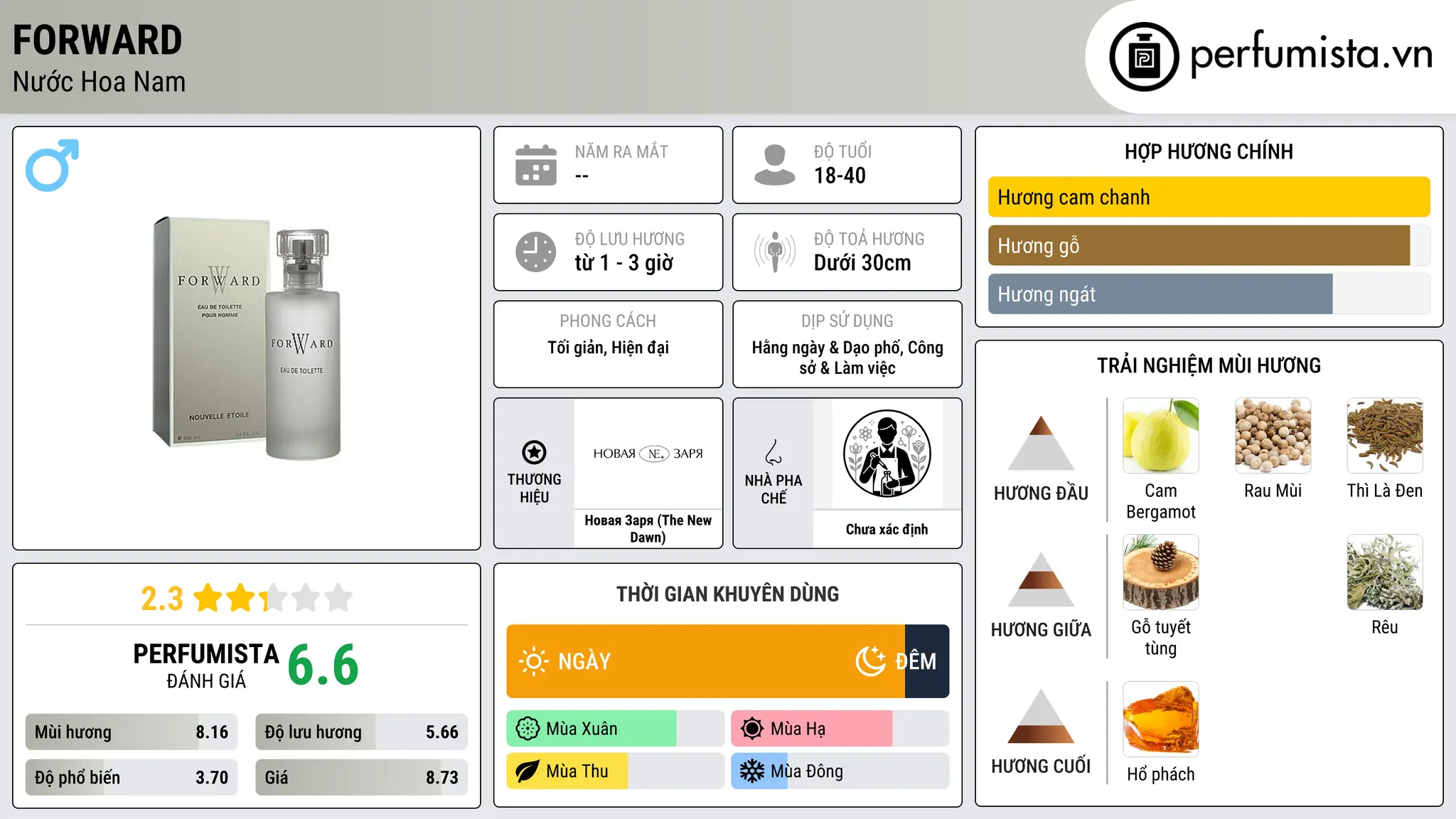Click the Độ phổ biến 3.70 score bar
This screenshot has width=1456, height=819.
tap(132, 778)
